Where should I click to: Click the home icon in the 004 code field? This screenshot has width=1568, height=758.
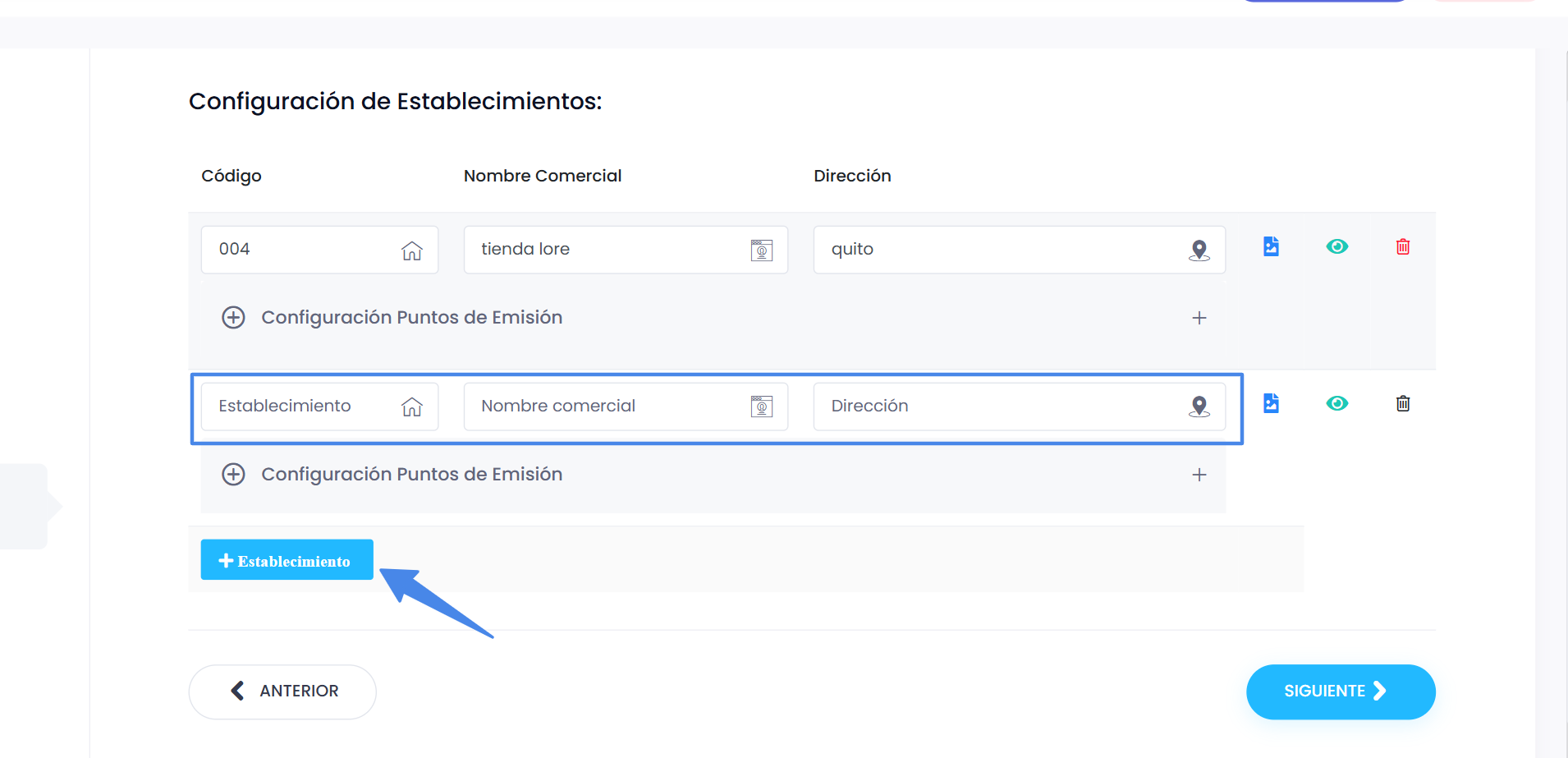tap(411, 250)
